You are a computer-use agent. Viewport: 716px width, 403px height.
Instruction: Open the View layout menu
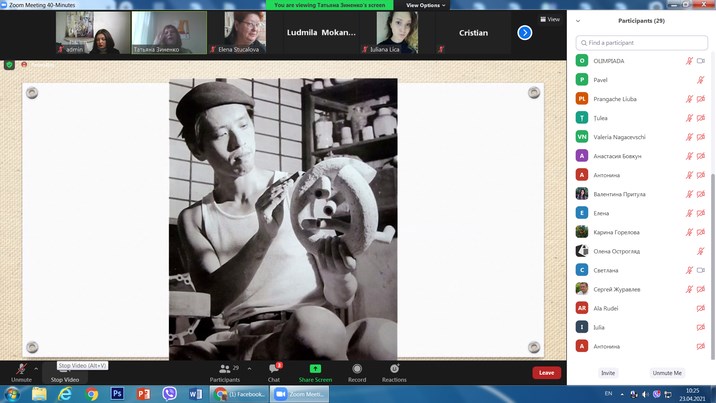(550, 19)
